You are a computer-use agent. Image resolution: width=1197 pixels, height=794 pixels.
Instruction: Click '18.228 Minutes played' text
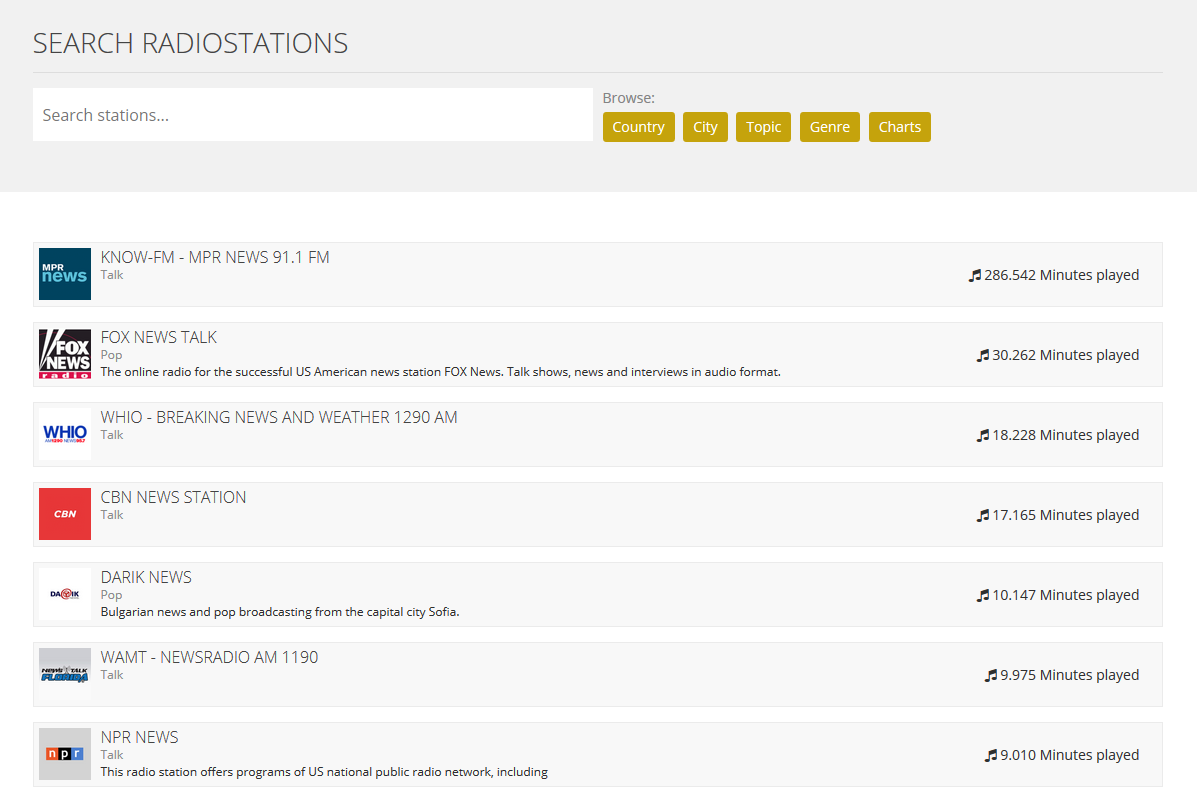pos(1066,435)
